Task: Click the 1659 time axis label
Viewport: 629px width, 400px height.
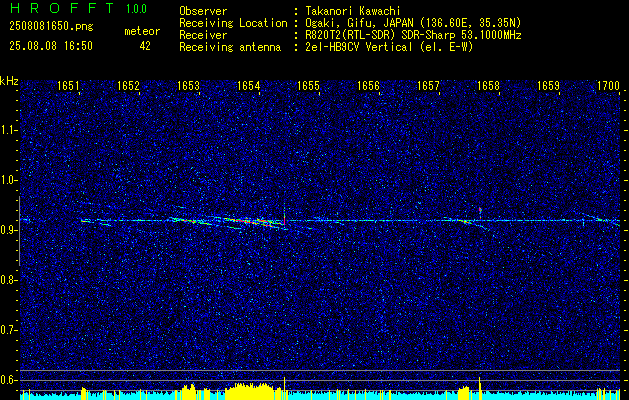Action: click(x=548, y=86)
